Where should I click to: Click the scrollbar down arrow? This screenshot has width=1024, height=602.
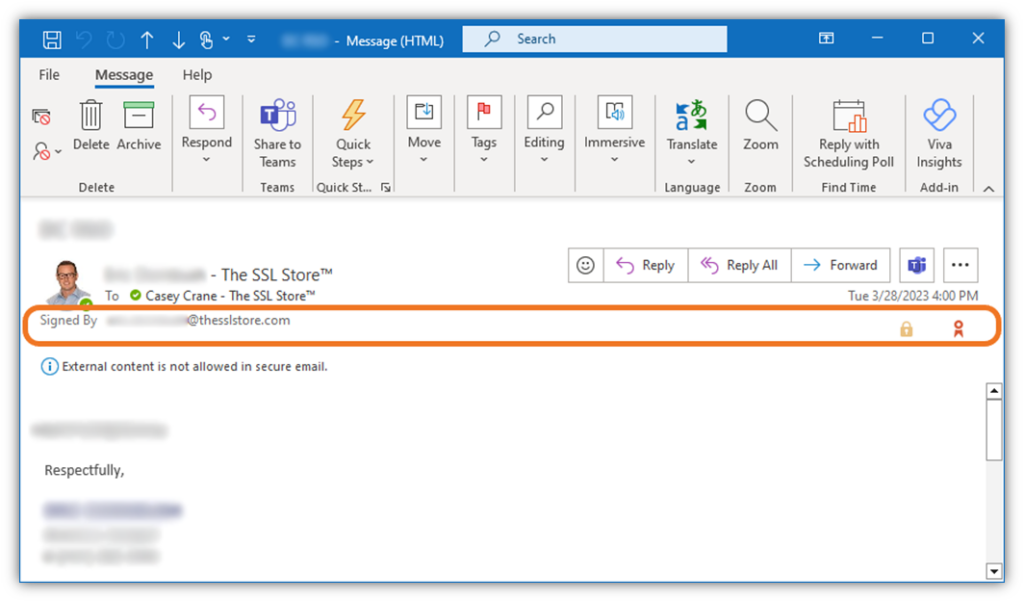point(994,571)
